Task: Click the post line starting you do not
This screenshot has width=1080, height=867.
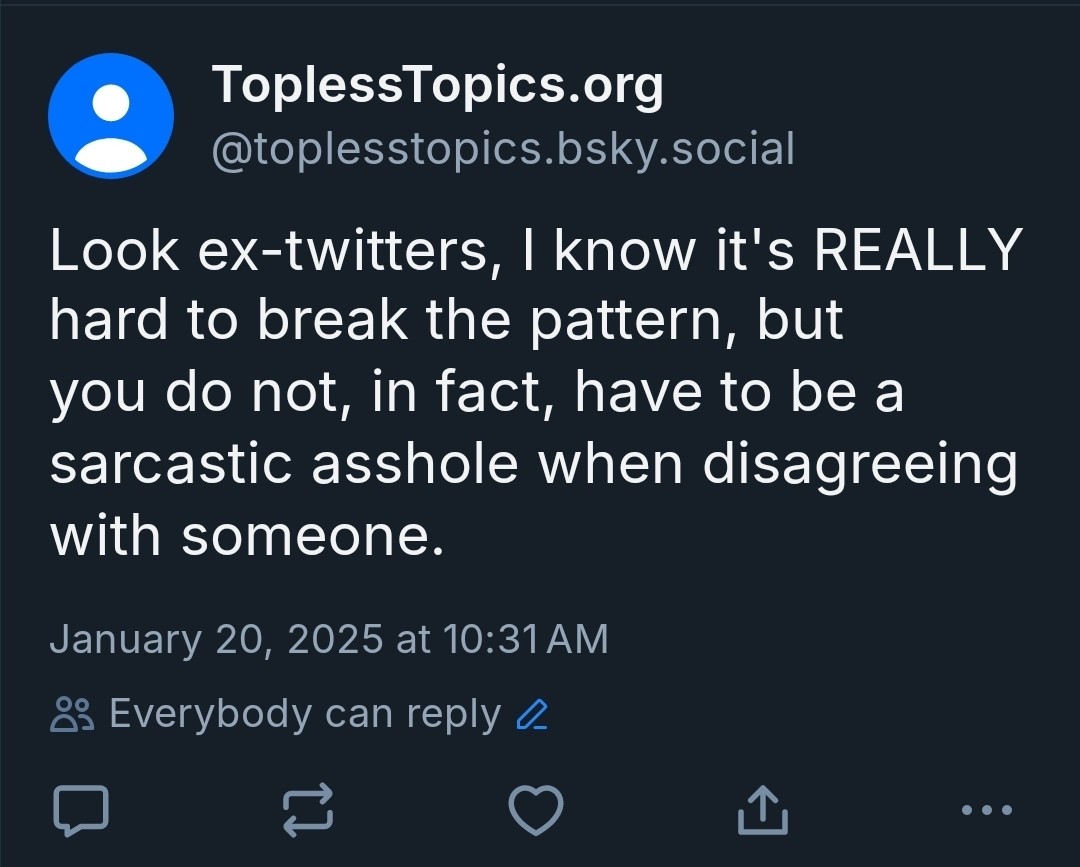Action: click(x=477, y=393)
